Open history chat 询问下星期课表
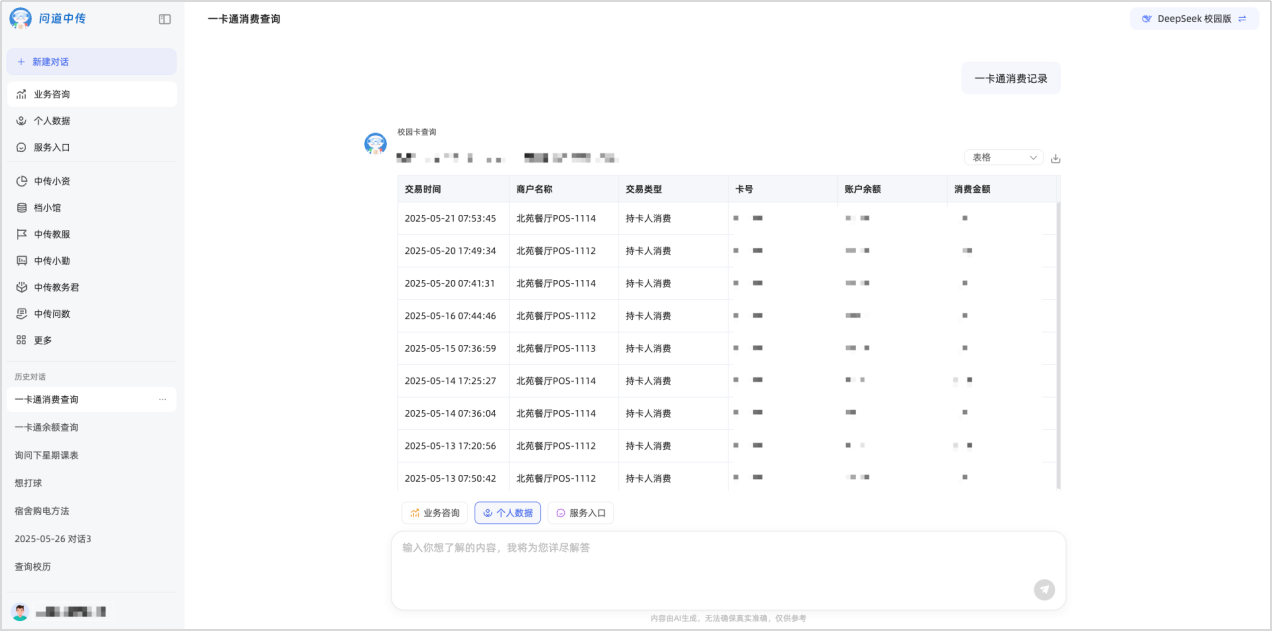Screen dimensions: 1272x632 [x=46, y=455]
